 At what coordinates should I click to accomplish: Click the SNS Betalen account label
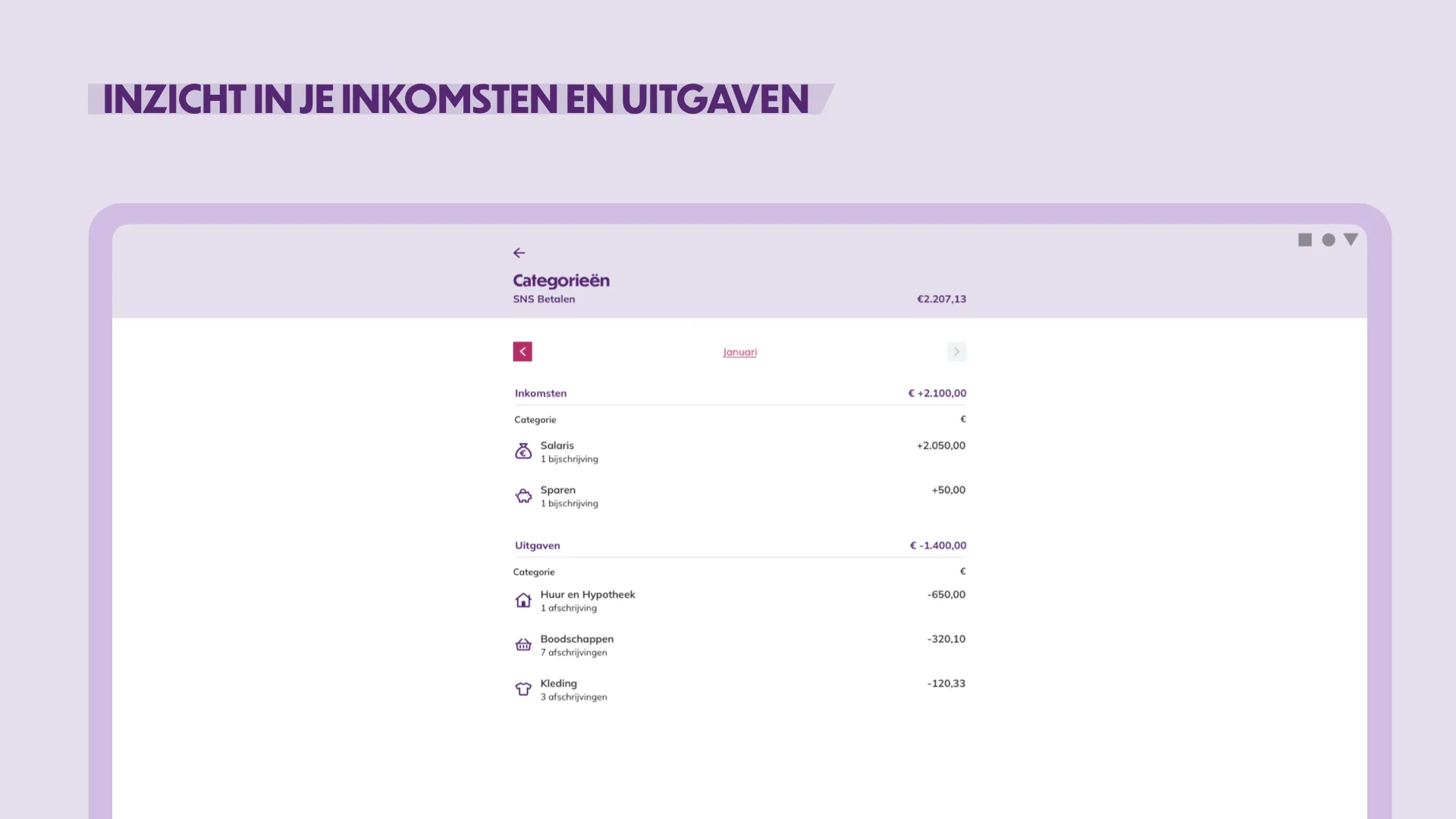coord(544,299)
